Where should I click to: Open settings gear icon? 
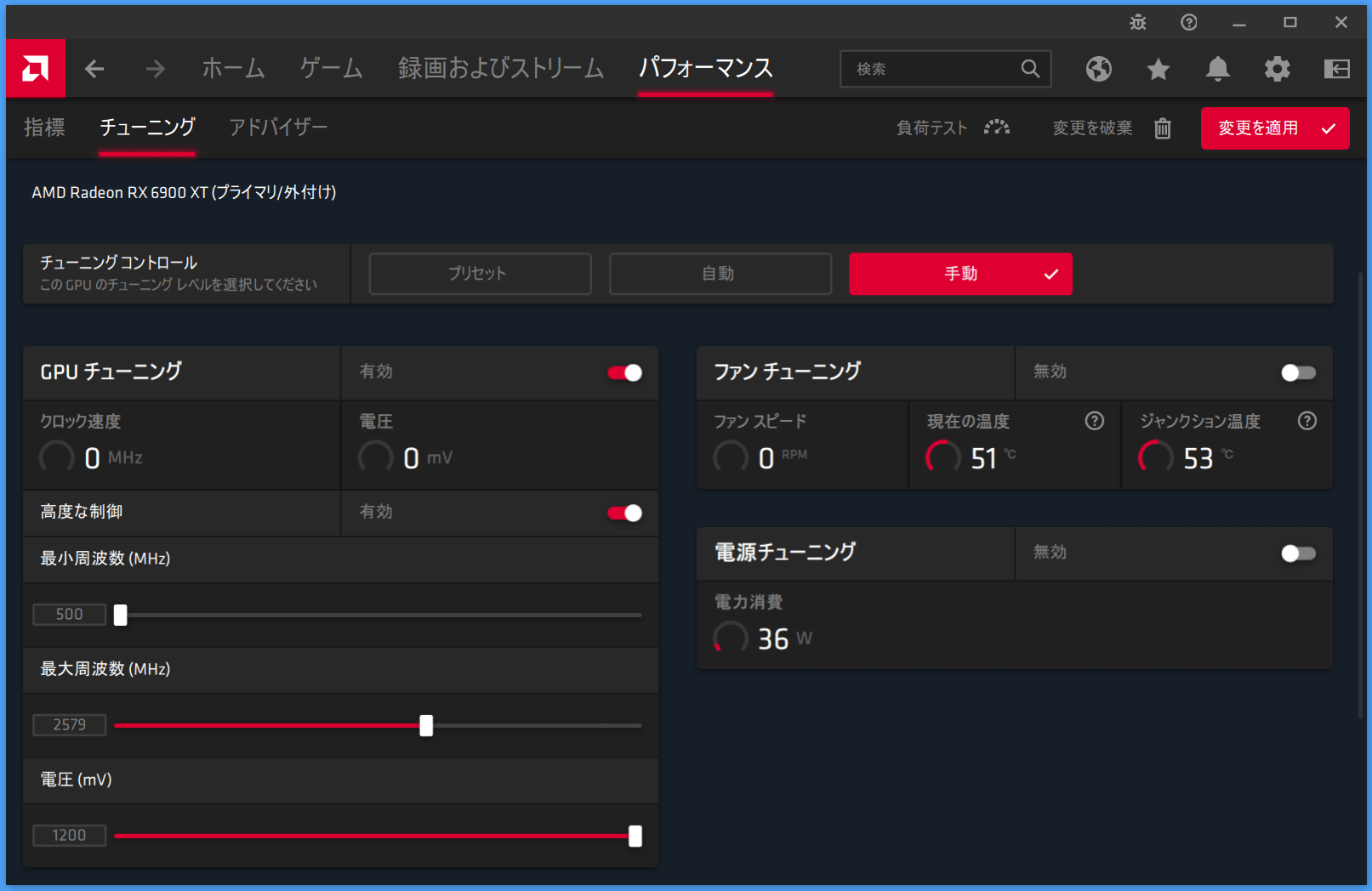coord(1278,69)
